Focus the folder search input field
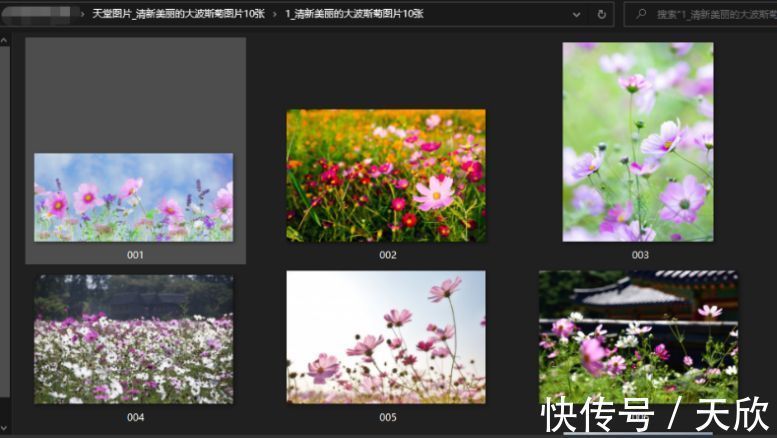Viewport: 777px width, 438px height. pyautogui.click(x=712, y=15)
